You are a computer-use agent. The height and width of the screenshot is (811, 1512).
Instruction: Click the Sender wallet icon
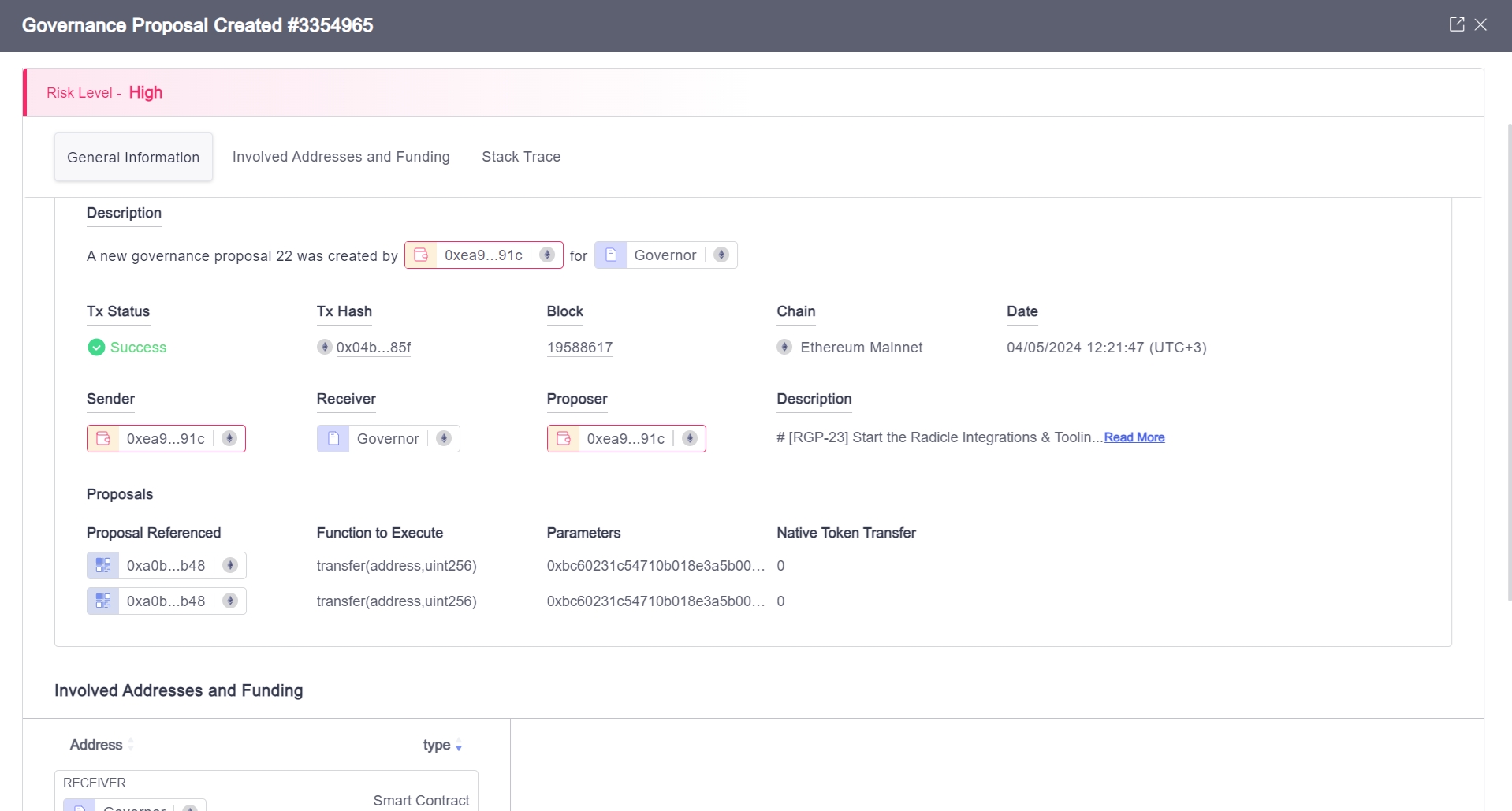tap(103, 439)
